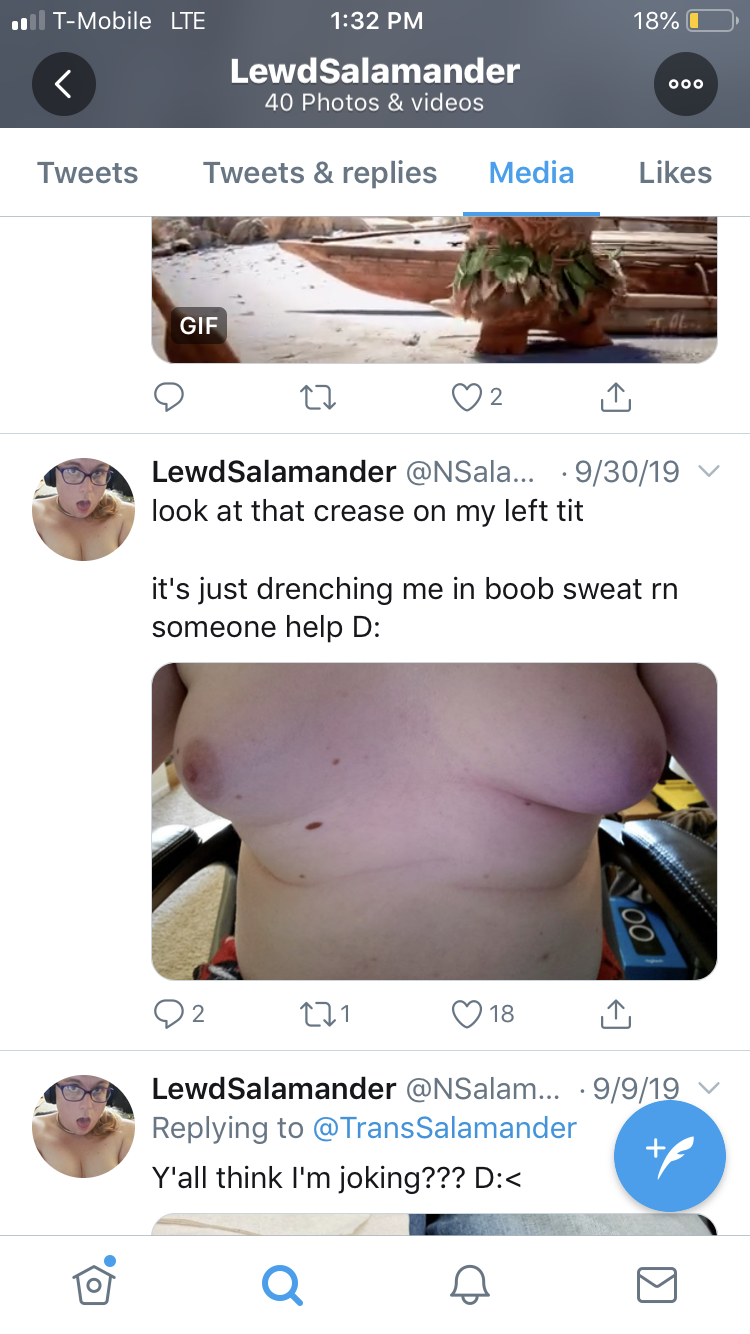750x1334 pixels.
Task: Open the three-dots more options menu
Action: point(686,84)
